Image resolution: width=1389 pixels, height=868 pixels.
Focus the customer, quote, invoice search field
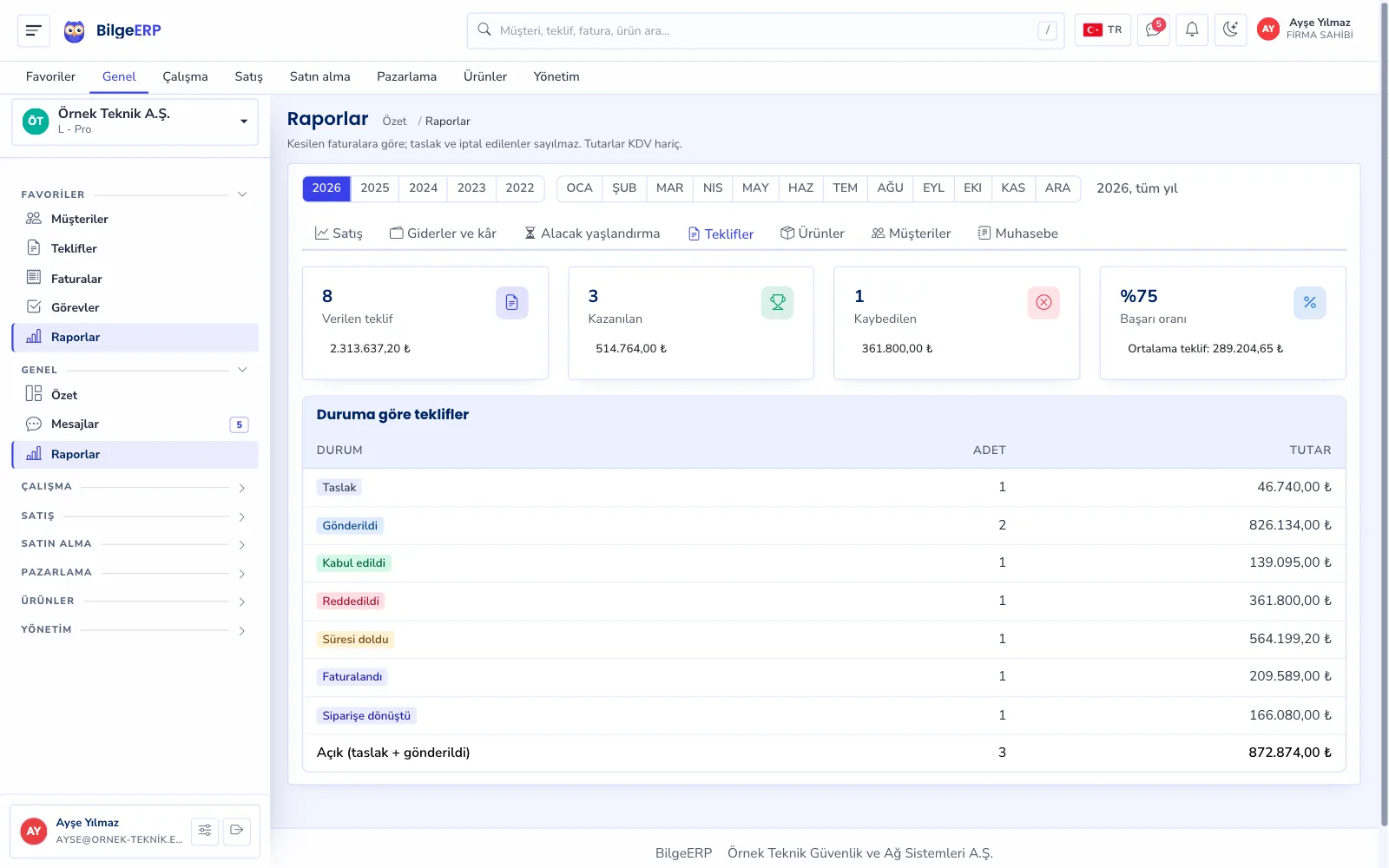coord(766,30)
